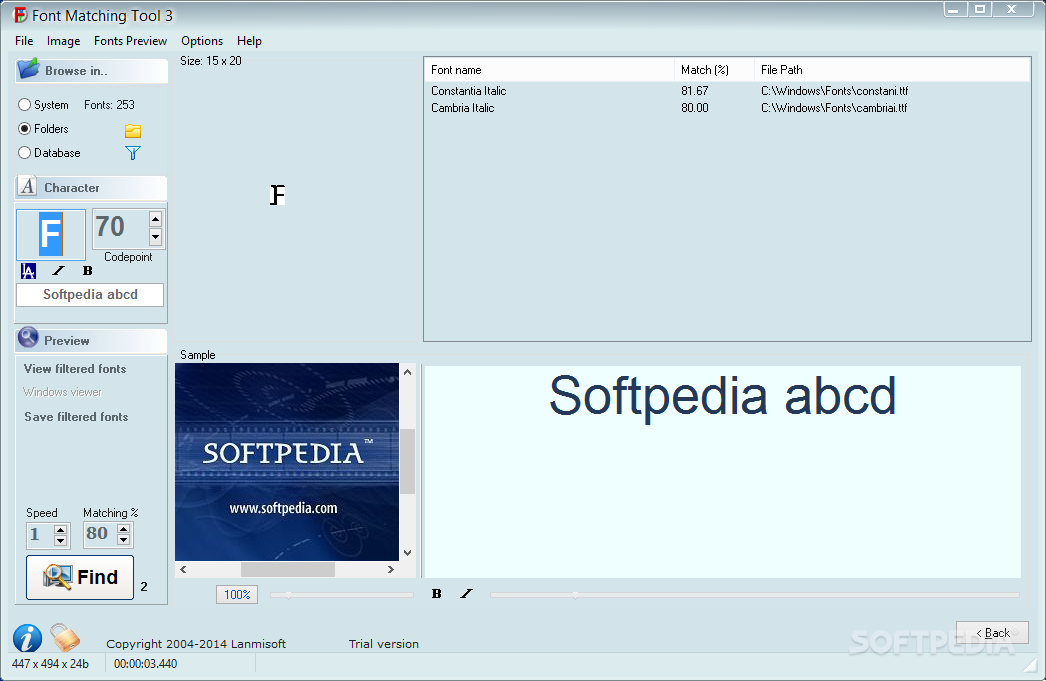
Task: Click the selected F character preview box
Action: tap(51, 235)
